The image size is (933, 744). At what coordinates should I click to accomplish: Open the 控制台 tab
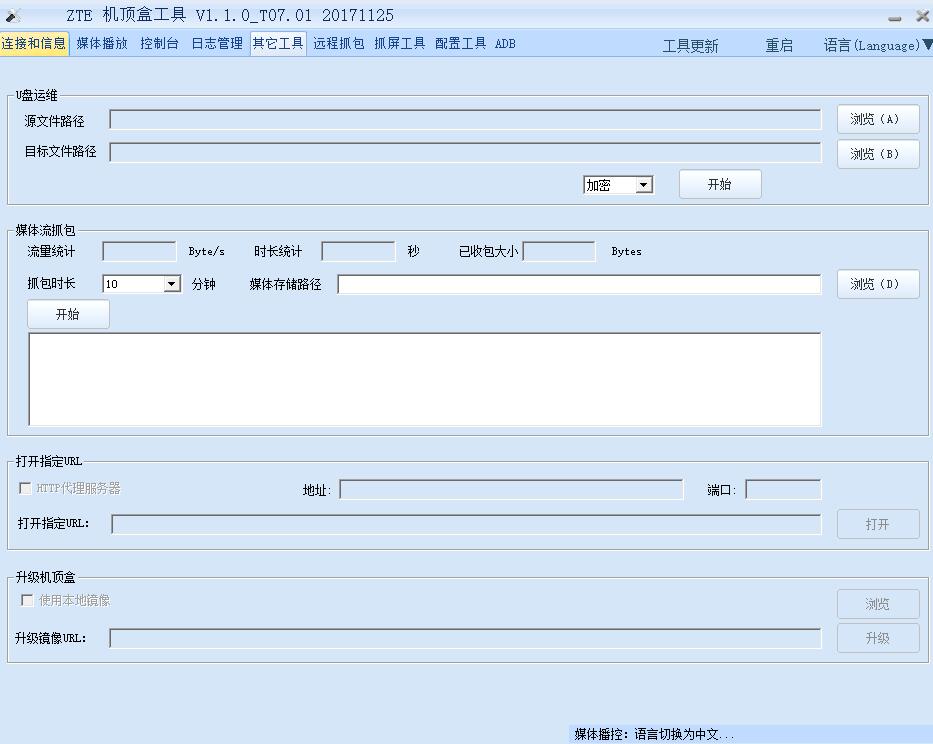159,43
